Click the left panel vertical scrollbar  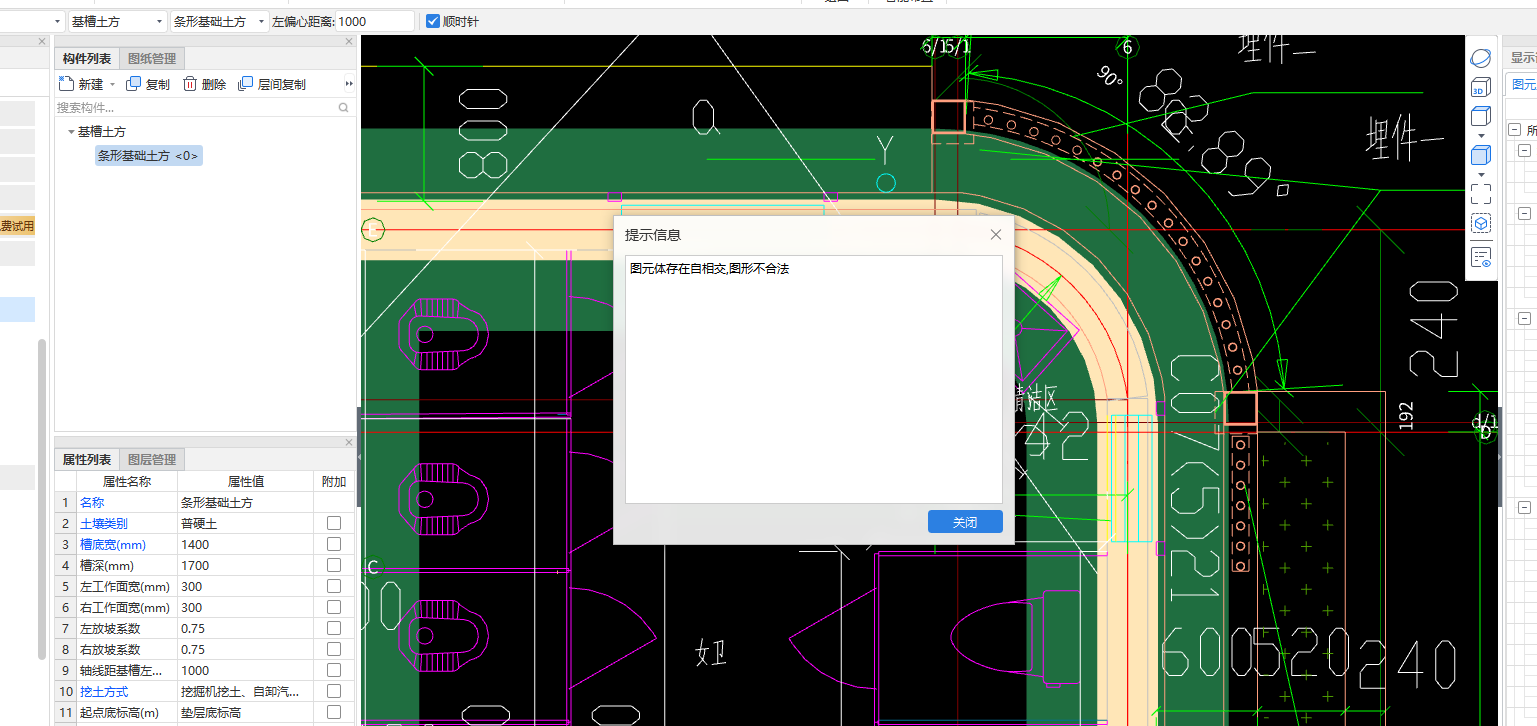42,498
